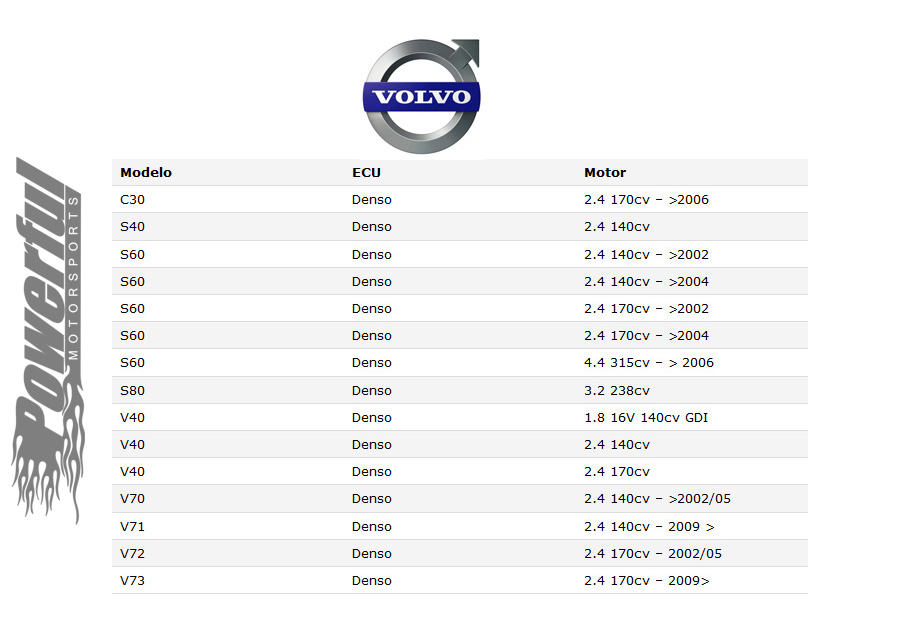Screen dimensions: 900x629
Task: Select motor value '2.4 170cv – 2009>'
Action: [x=647, y=581]
